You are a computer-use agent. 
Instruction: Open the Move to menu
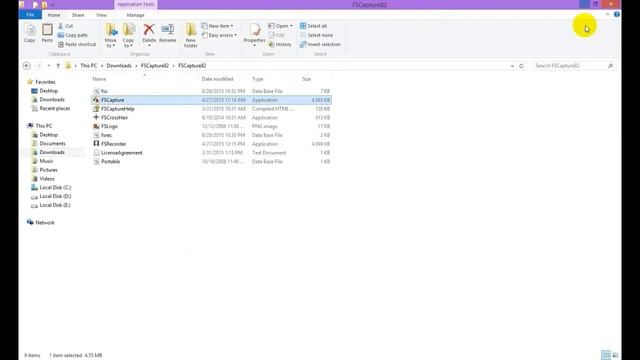click(111, 35)
